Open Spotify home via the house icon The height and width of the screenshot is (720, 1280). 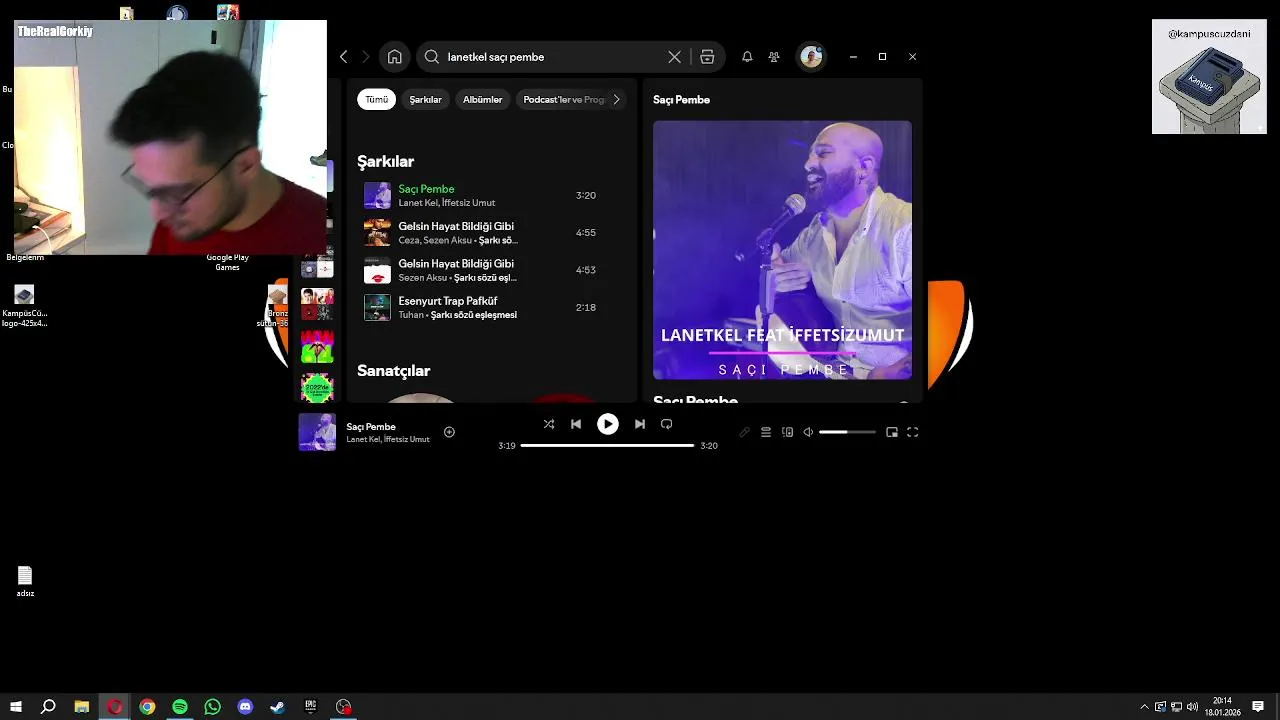(395, 57)
